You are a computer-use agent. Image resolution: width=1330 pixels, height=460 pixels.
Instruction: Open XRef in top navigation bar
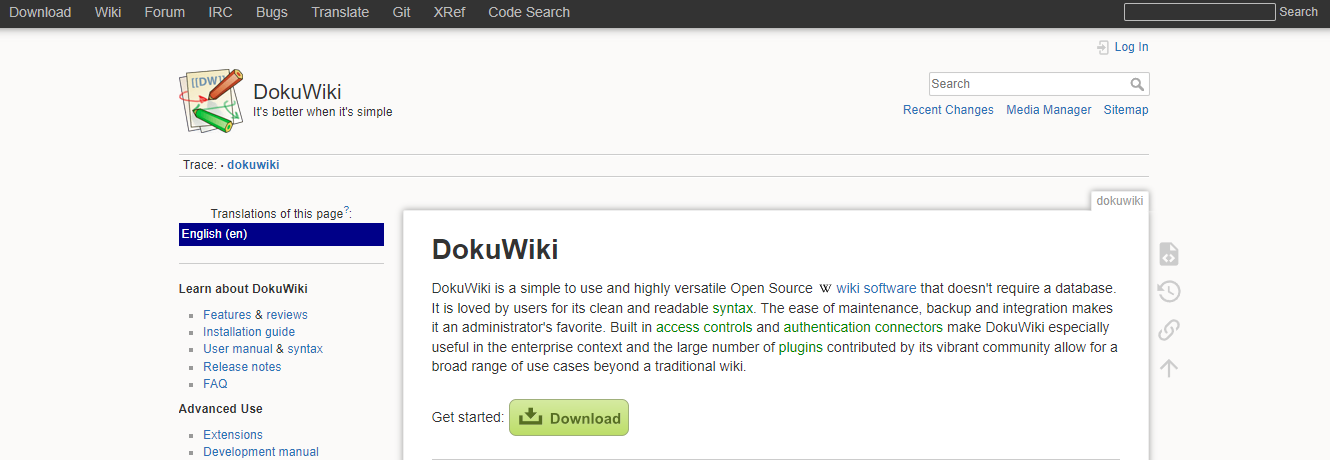tap(449, 12)
